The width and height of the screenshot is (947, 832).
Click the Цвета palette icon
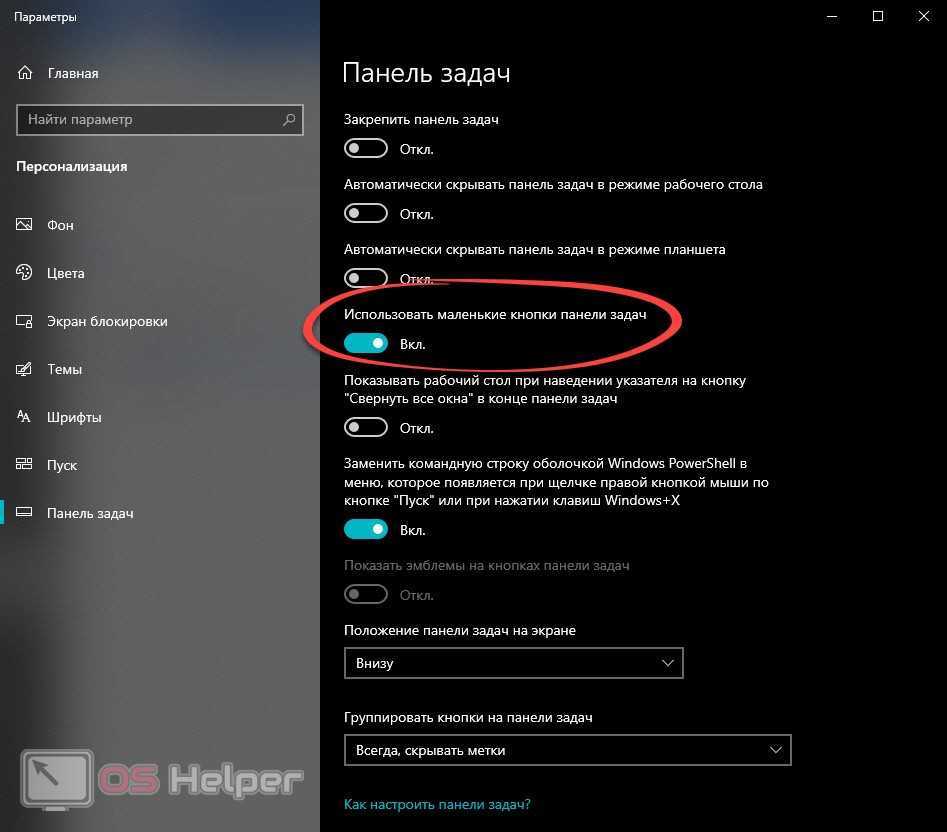[x=24, y=272]
